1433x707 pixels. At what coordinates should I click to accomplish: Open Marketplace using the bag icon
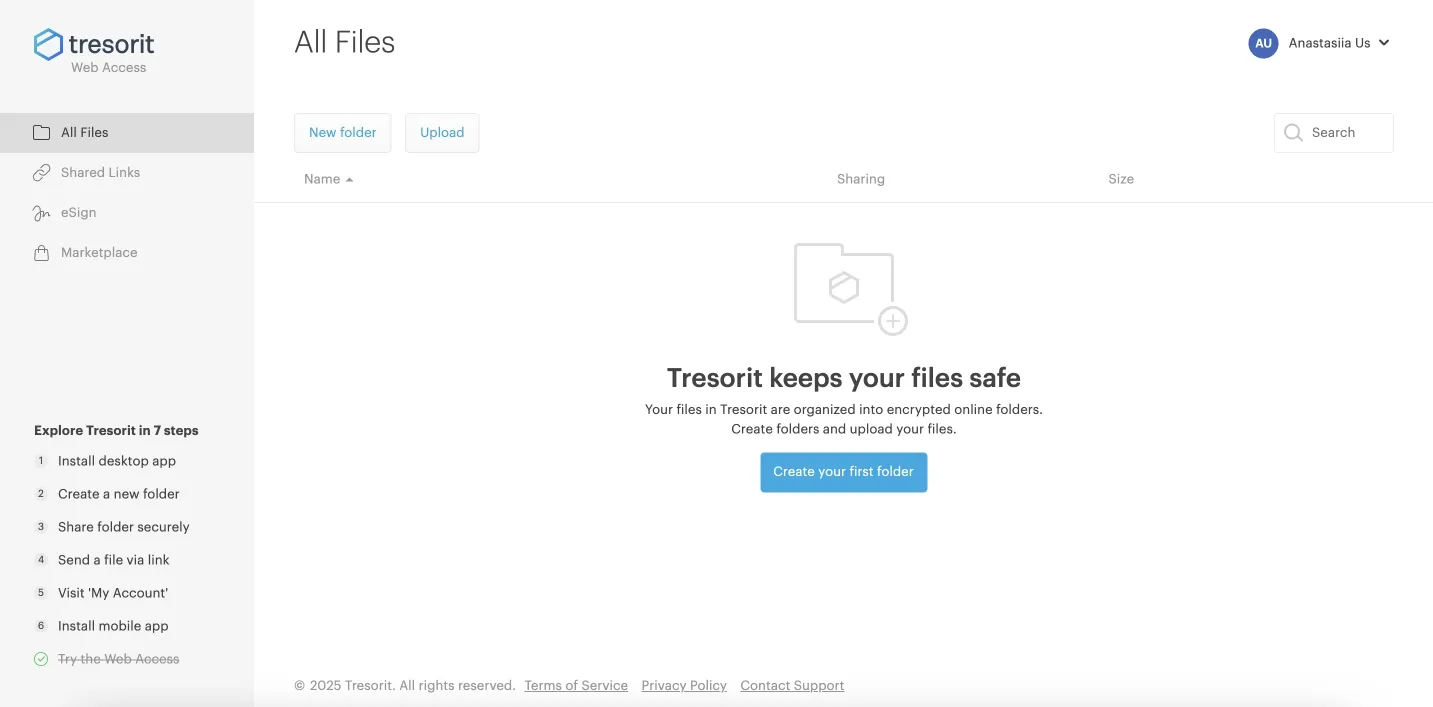(40, 252)
